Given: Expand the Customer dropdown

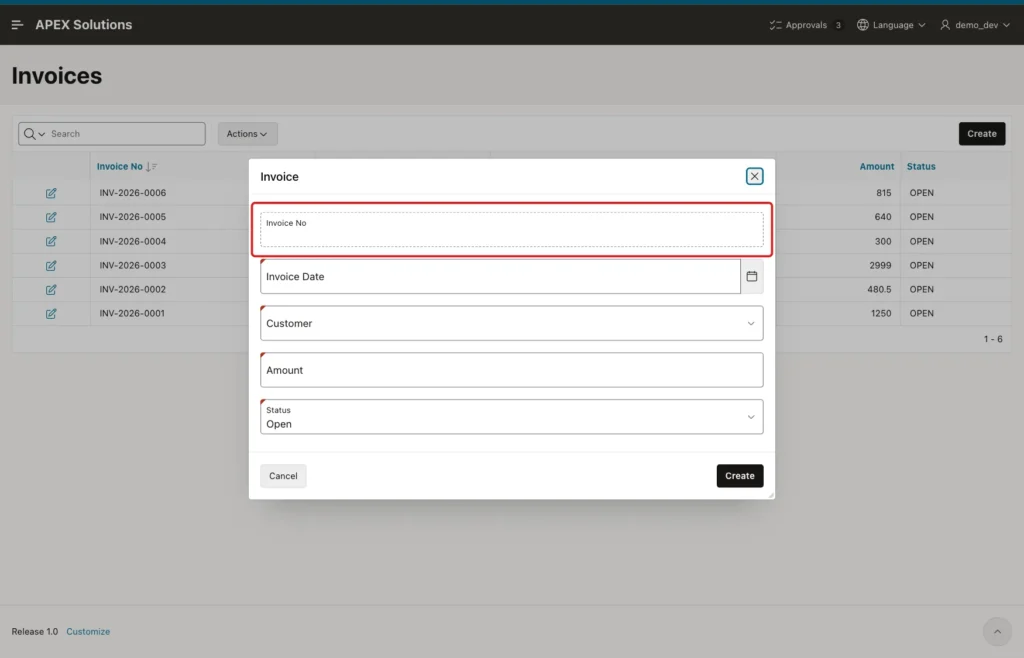Looking at the screenshot, I should pos(511,323).
